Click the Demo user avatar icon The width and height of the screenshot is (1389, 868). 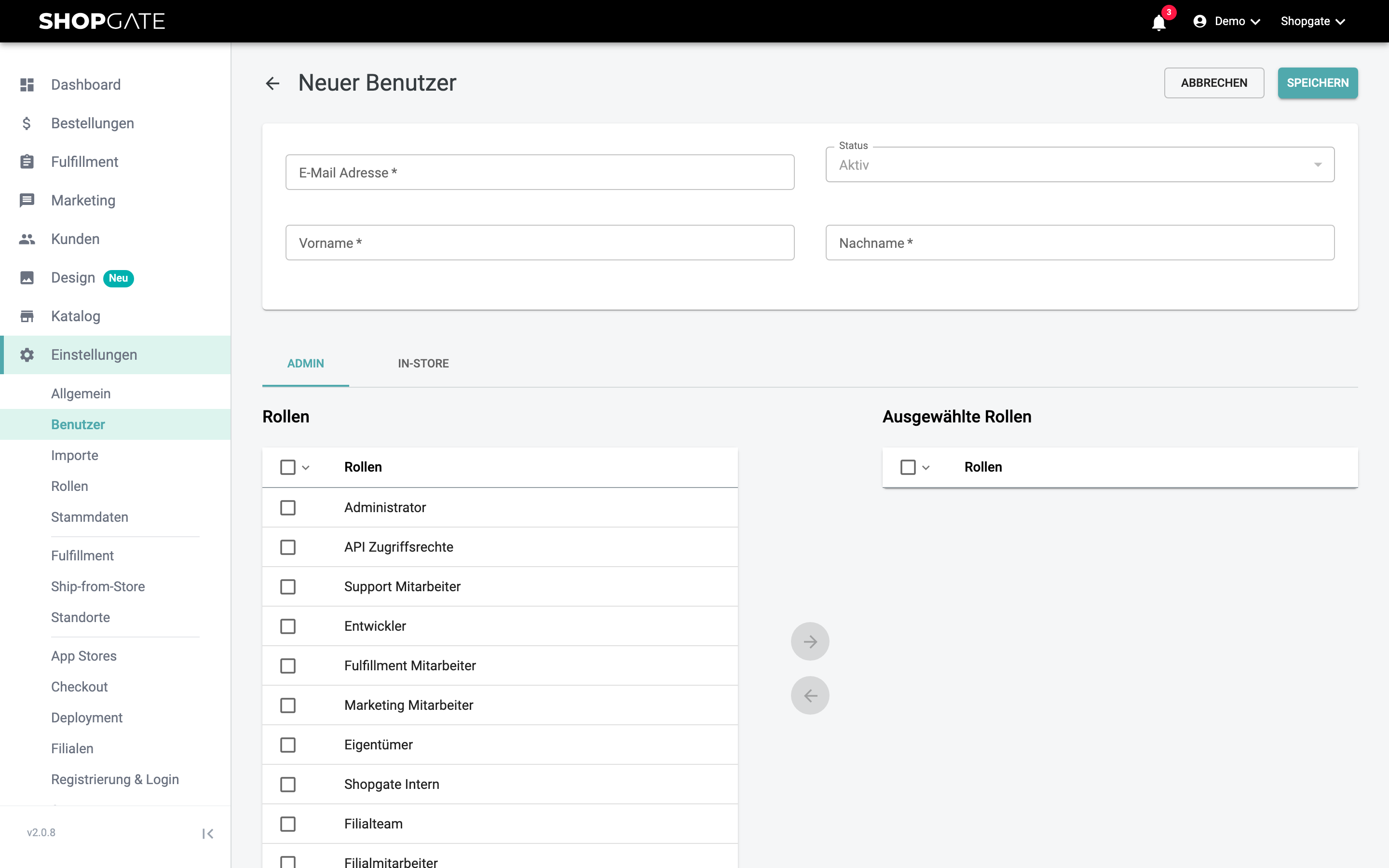pyautogui.click(x=1199, y=21)
